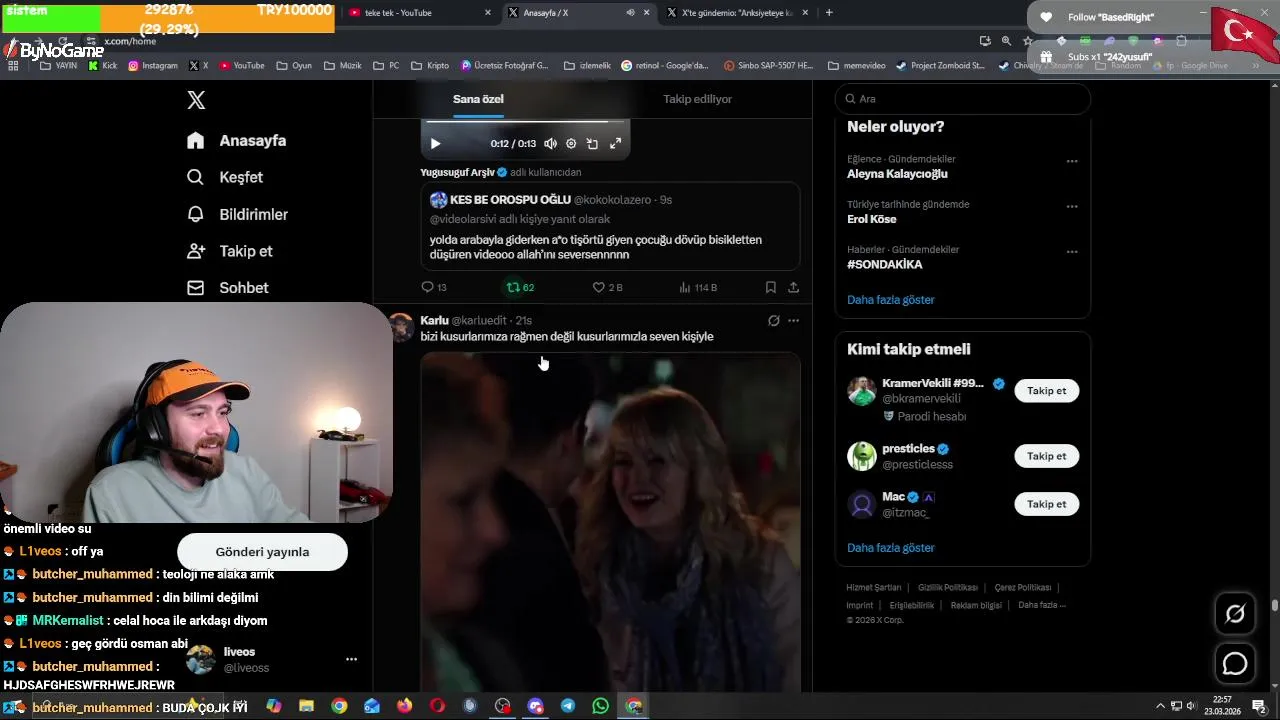Image resolution: width=1280 pixels, height=720 pixels.
Task: Open Takip et in the sidebar
Action: pos(230,251)
